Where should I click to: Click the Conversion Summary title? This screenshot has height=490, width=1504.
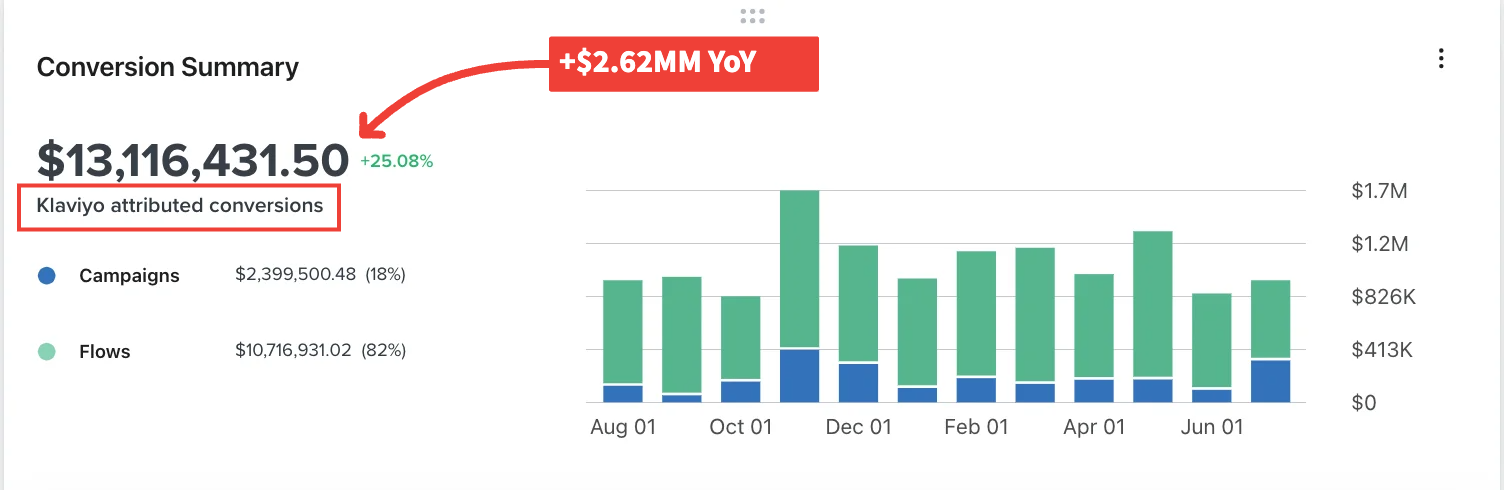(x=167, y=67)
